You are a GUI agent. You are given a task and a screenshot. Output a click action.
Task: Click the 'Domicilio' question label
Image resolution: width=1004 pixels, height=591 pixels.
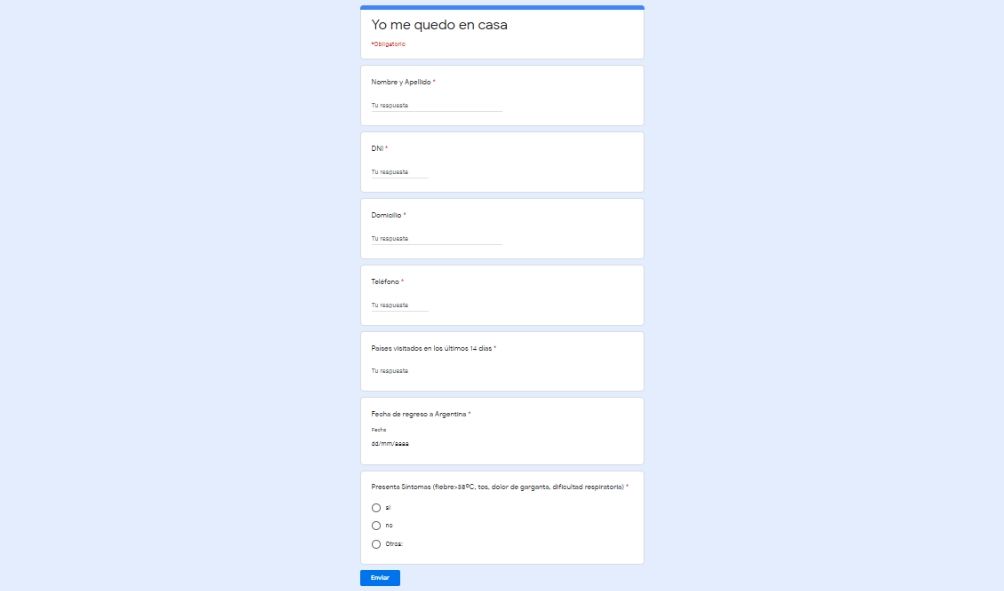tap(386, 215)
